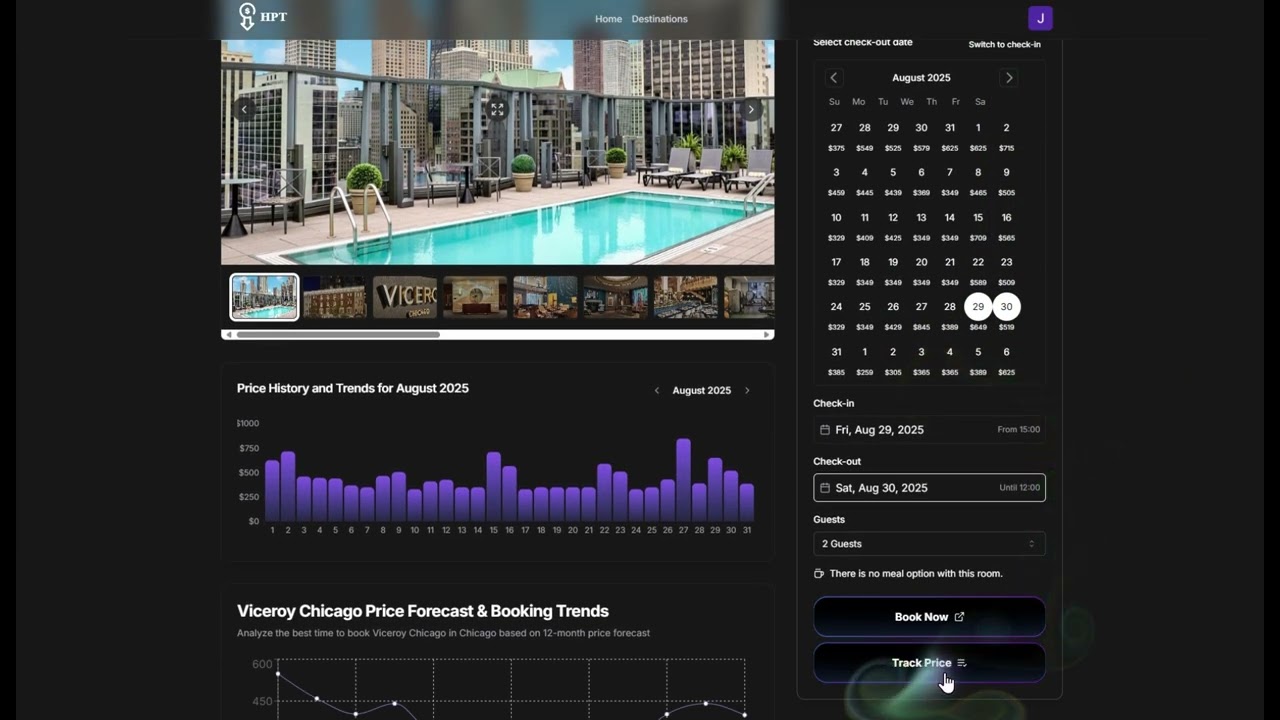Screen dimensions: 1280x720
Task: Select August 29 in the calendar
Action: click(978, 307)
